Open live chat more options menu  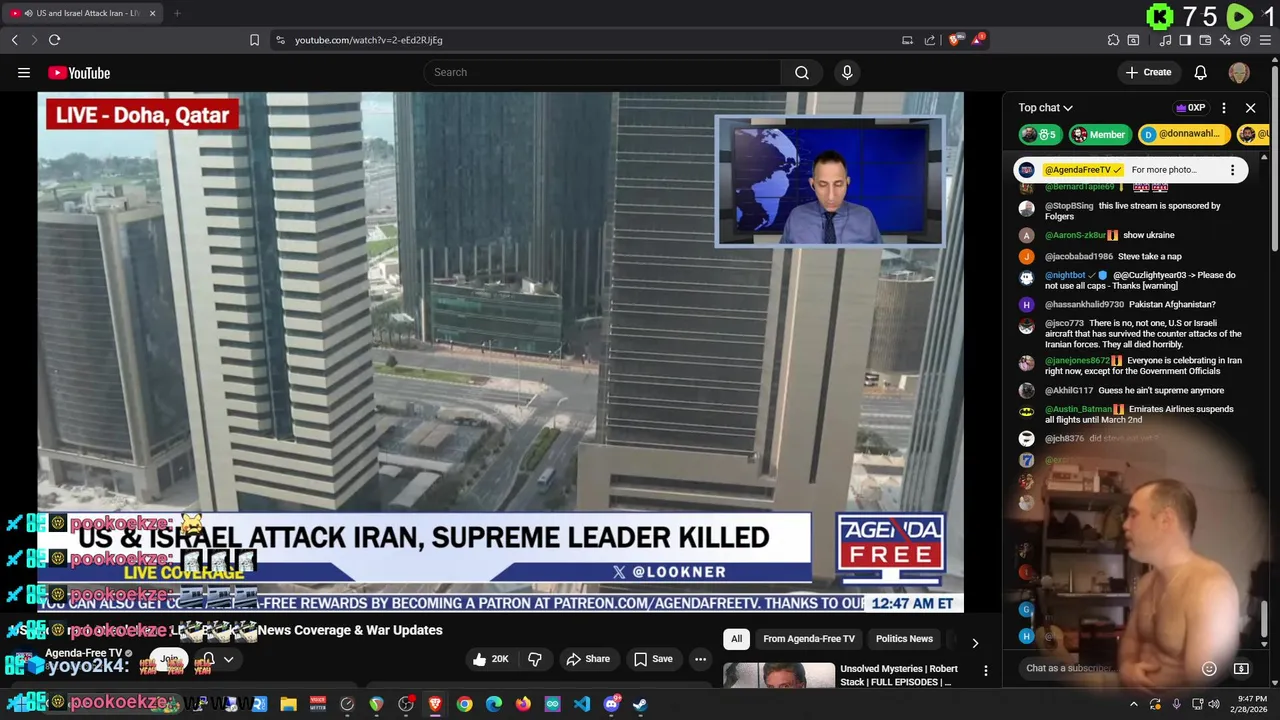(x=1224, y=108)
